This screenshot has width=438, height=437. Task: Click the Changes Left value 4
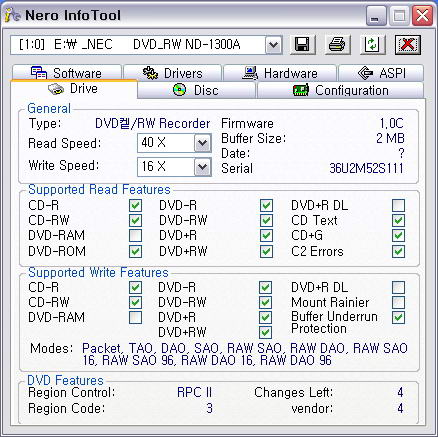[x=400, y=392]
